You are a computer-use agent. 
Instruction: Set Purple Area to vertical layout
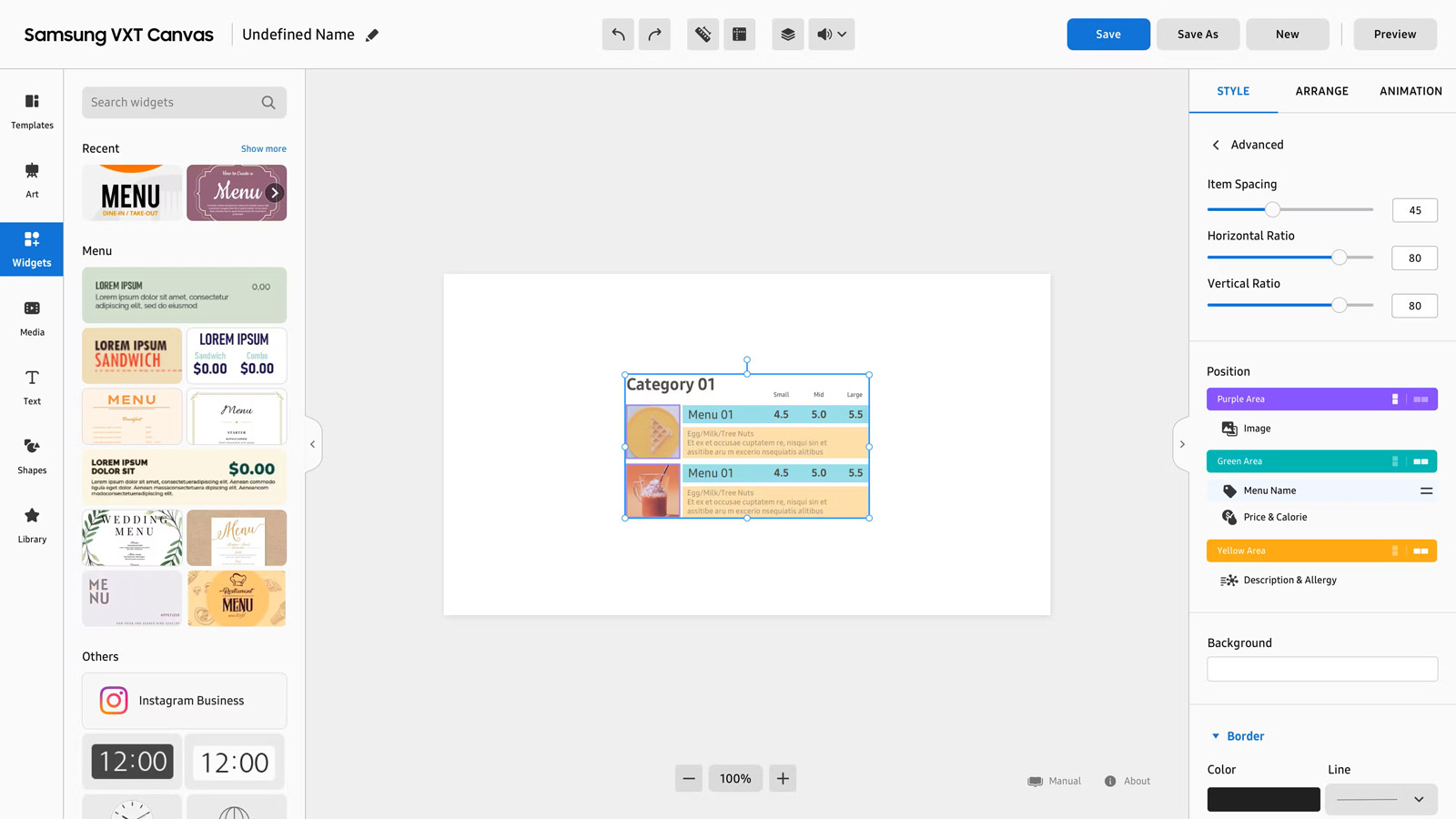coord(1395,399)
